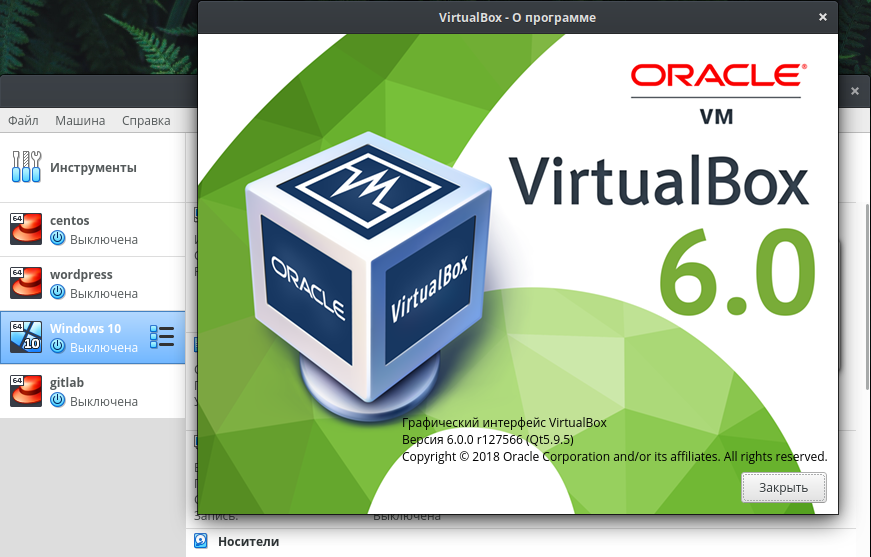Viewport: 871px width, 557px height.
Task: Click power state icon of Windows 10
Action: pos(58,346)
